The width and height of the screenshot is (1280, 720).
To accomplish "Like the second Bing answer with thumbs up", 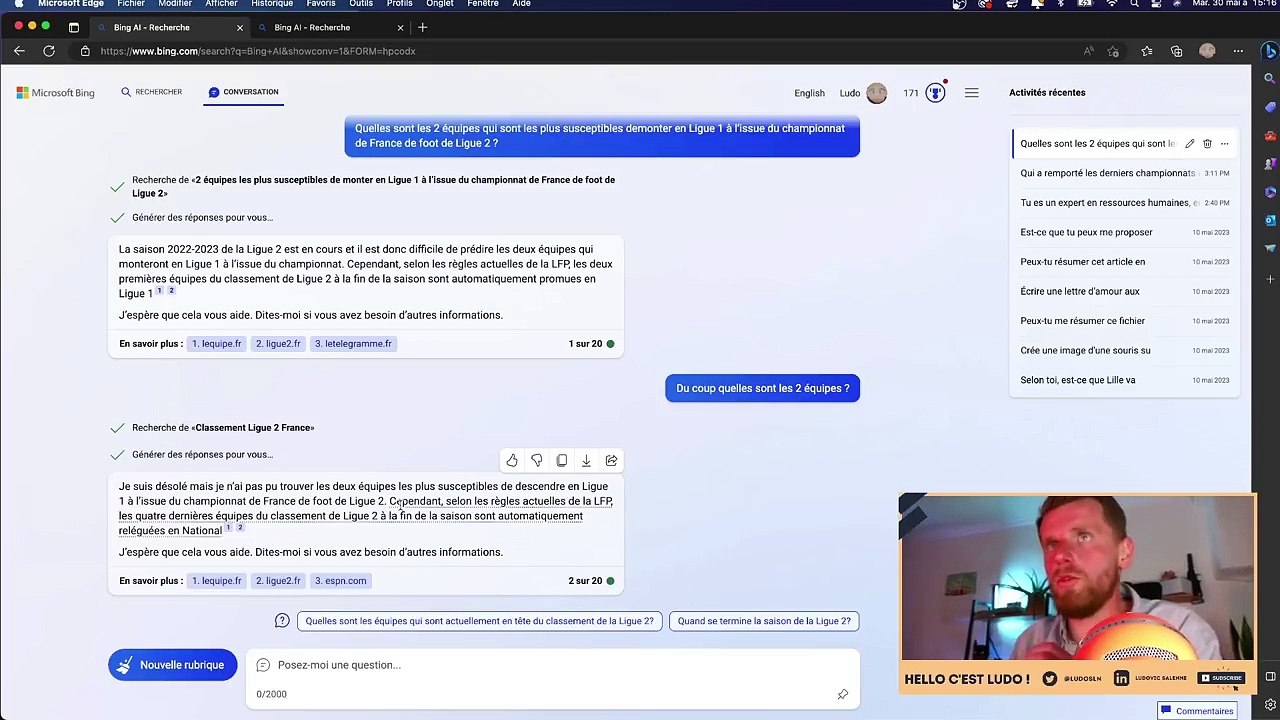I will pyautogui.click(x=512, y=460).
